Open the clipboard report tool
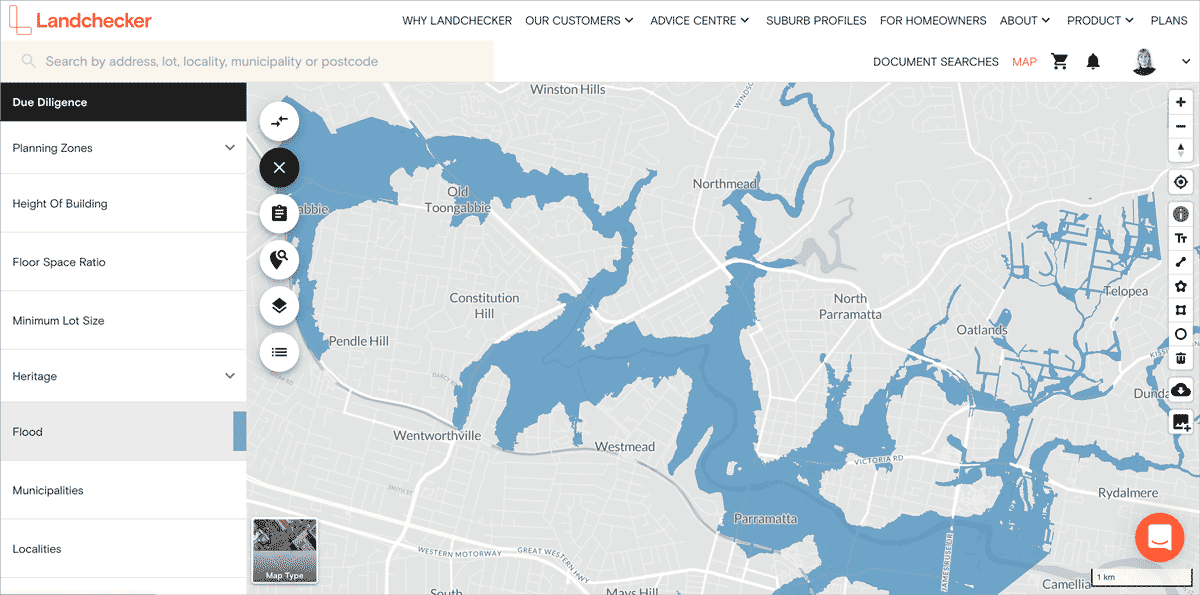This screenshot has height=595, width=1200. pos(279,213)
